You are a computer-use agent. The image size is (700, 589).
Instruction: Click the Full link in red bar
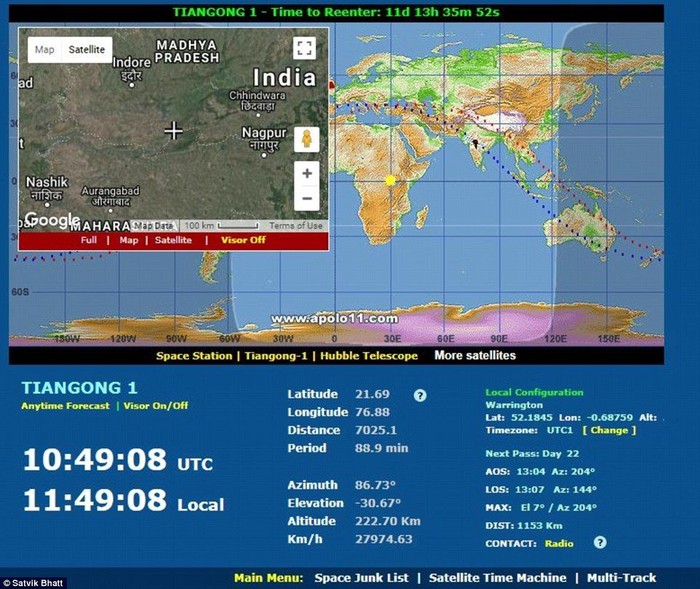pyautogui.click(x=89, y=240)
